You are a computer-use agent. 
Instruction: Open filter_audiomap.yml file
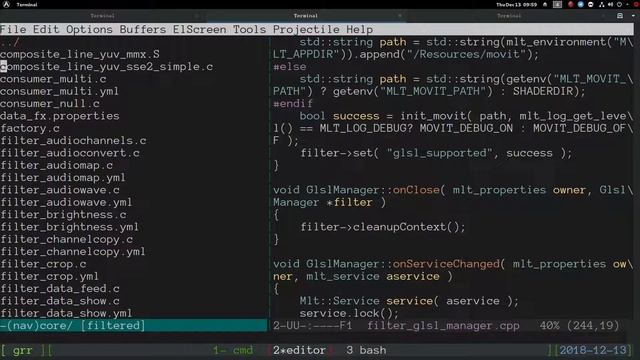click(x=63, y=178)
